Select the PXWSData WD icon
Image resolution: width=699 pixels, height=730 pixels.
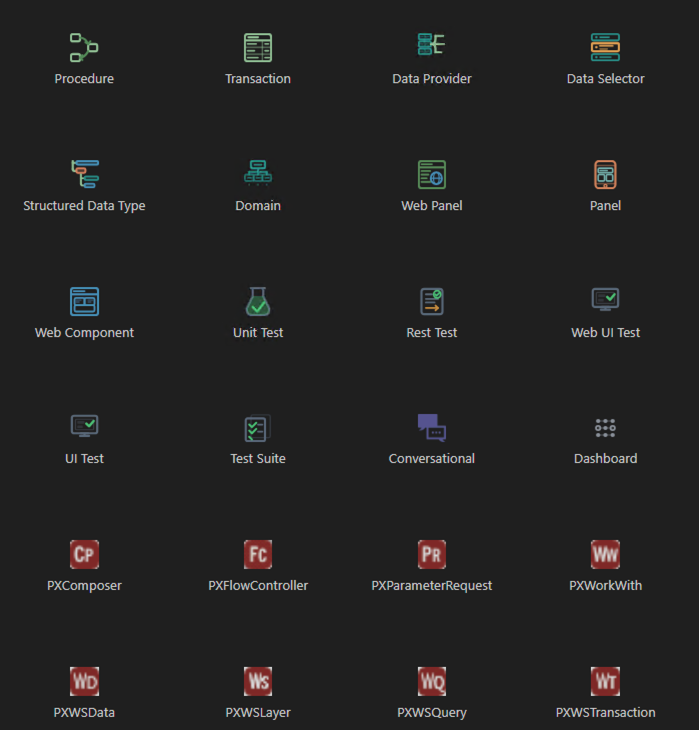coord(84,682)
